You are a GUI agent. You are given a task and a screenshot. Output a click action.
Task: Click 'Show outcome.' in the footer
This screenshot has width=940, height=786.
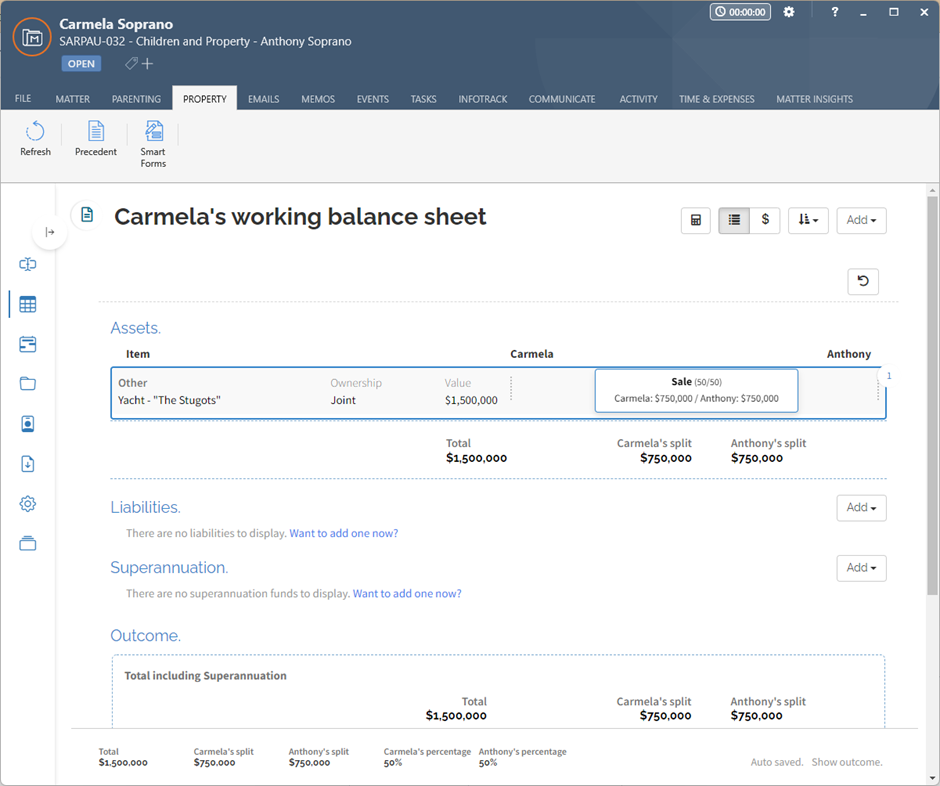click(x=846, y=762)
